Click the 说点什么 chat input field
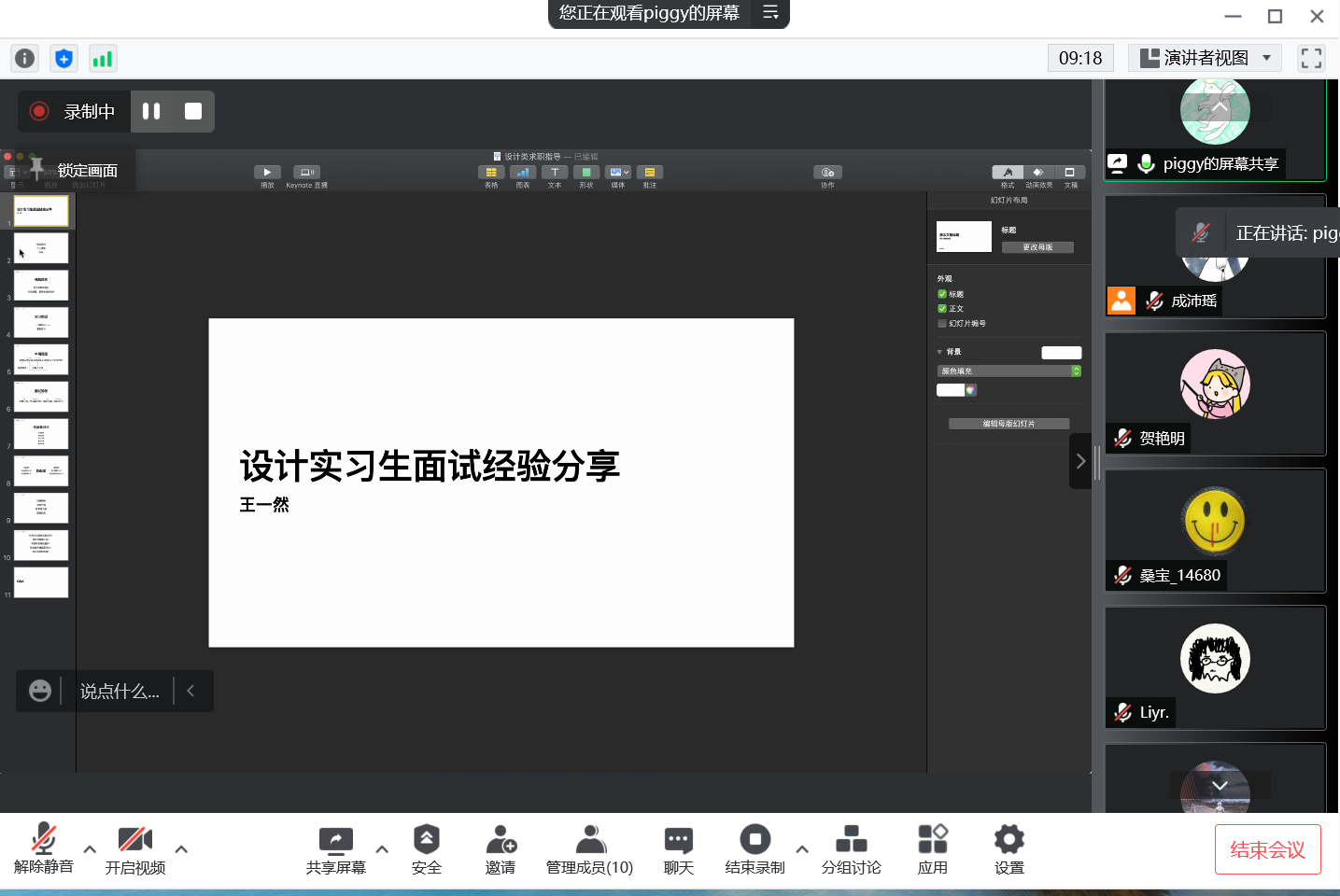Screen dimensions: 1340x896 pyautogui.click(x=117, y=691)
